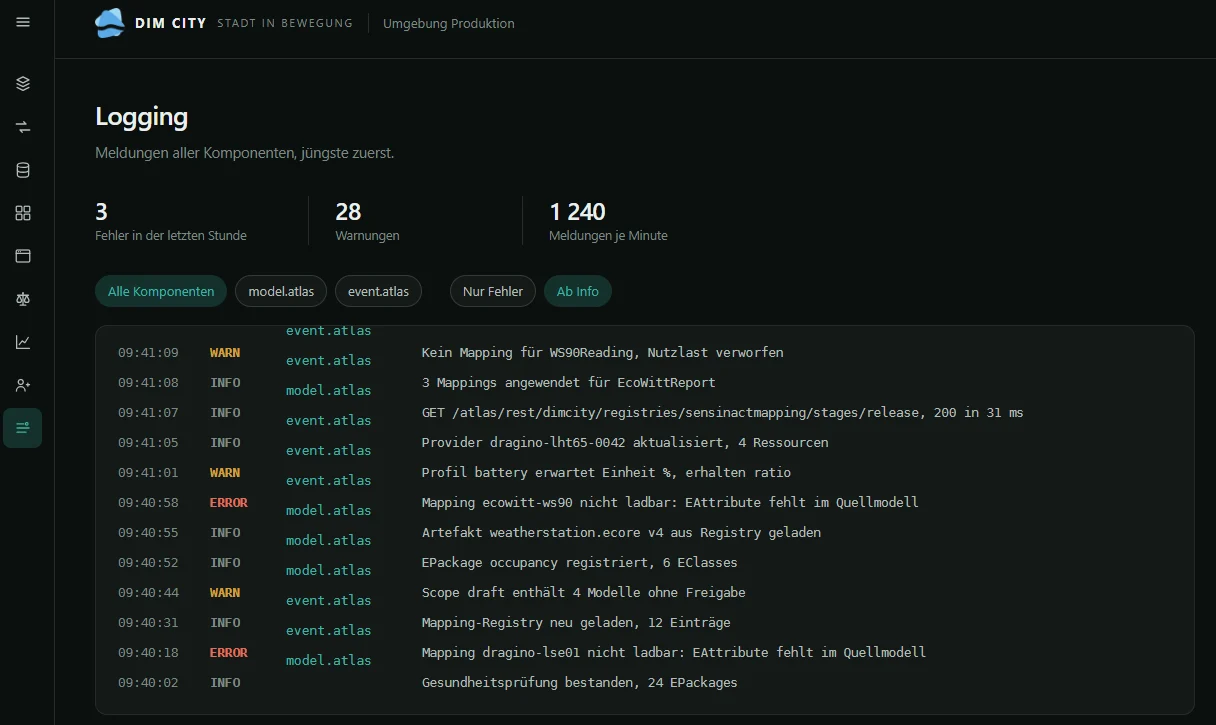Toggle the event.atlas filter chip
Screen dimensions: 1216x725
point(378,291)
